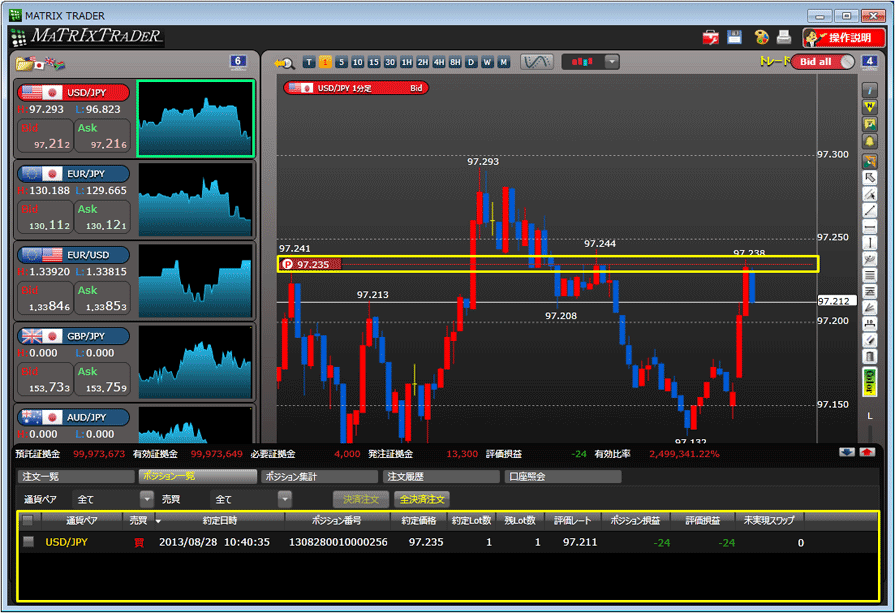Click the printer icon
The height and width of the screenshot is (613, 895).
pos(784,38)
